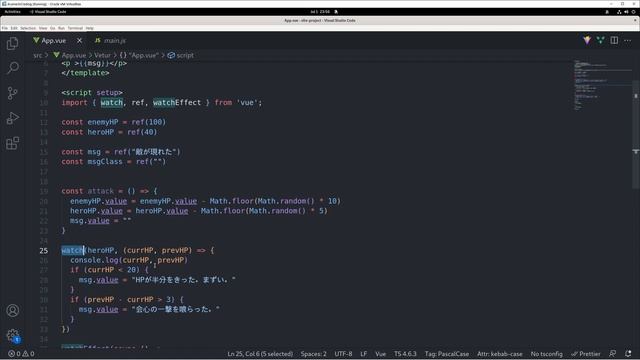Image resolution: width=640 pixels, height=360 pixels.
Task: Change indentation via Spaces: 2
Action: click(313, 354)
